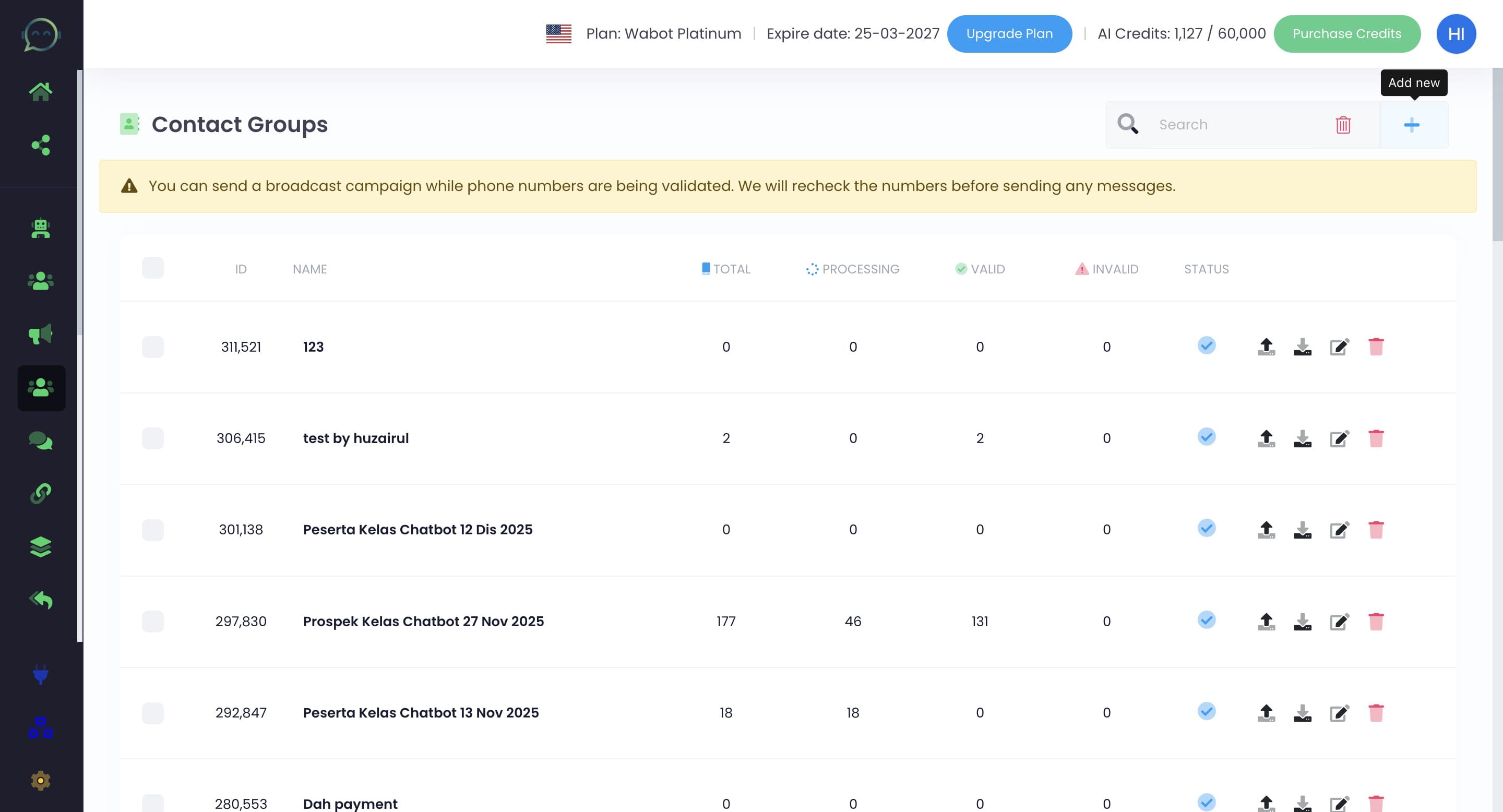Toggle the select-all checkbox in table header
Image resolution: width=1503 pixels, height=812 pixels.
pyautogui.click(x=153, y=268)
